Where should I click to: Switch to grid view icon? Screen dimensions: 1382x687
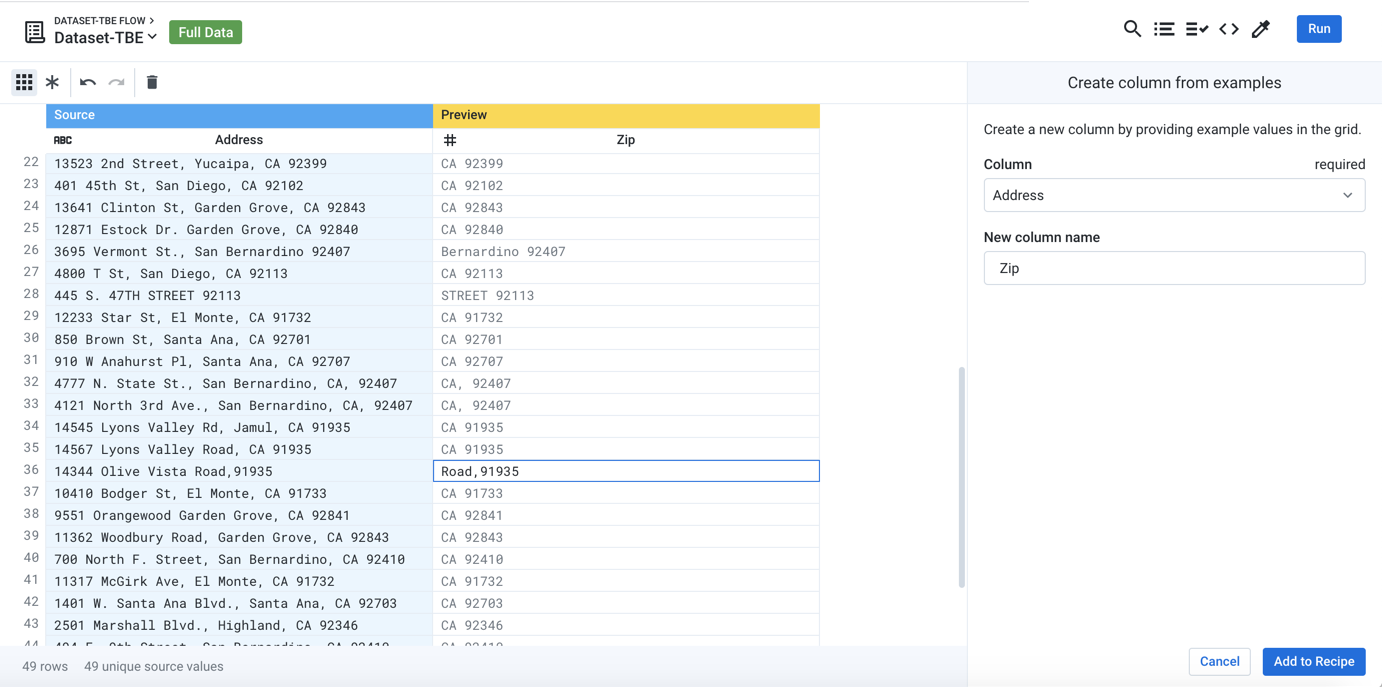pos(24,82)
